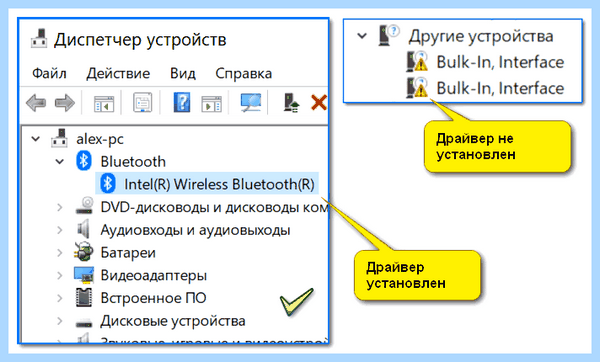Viewport: 600px width, 362px height.
Task: Open the Properties sheet toolbar icon
Action: tap(142, 103)
